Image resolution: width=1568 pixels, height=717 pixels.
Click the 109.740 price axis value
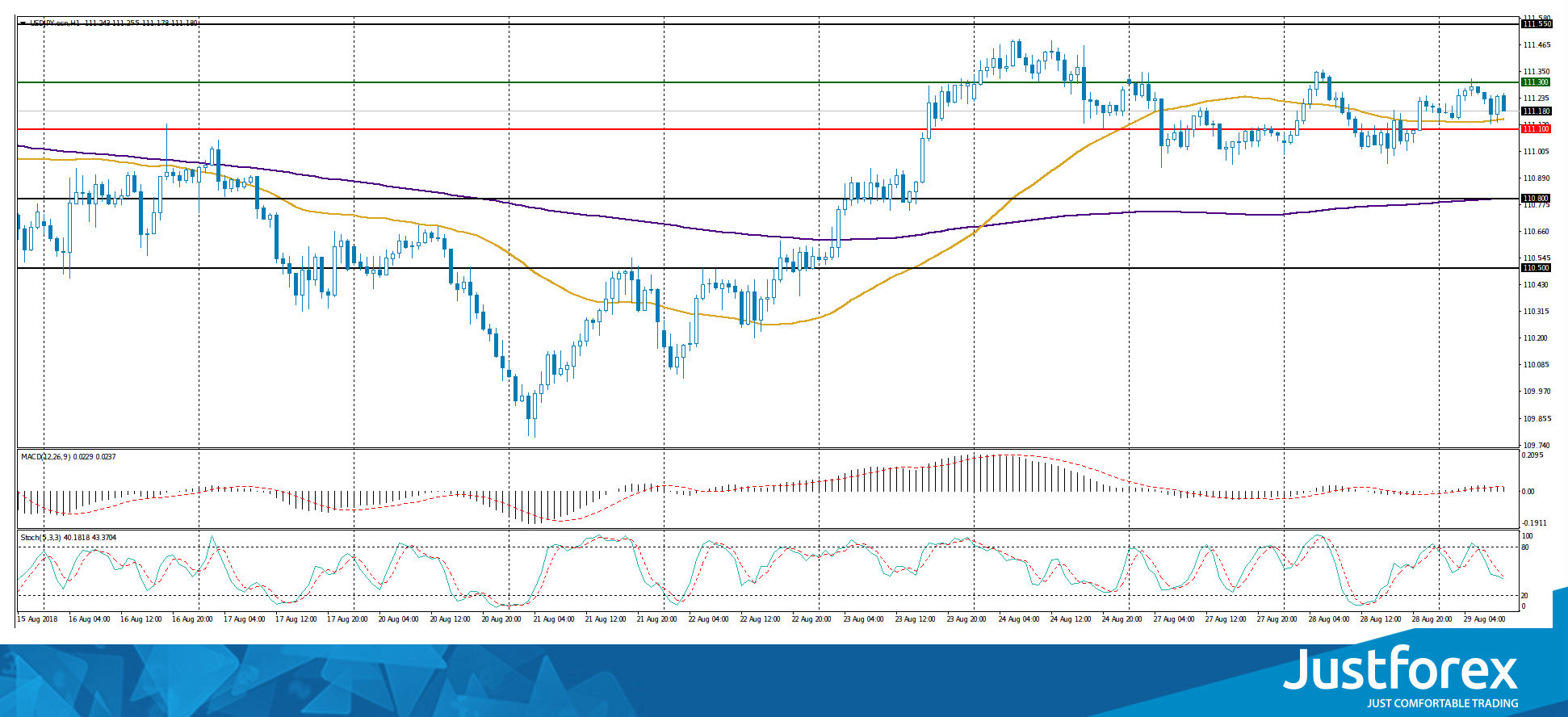1537,445
